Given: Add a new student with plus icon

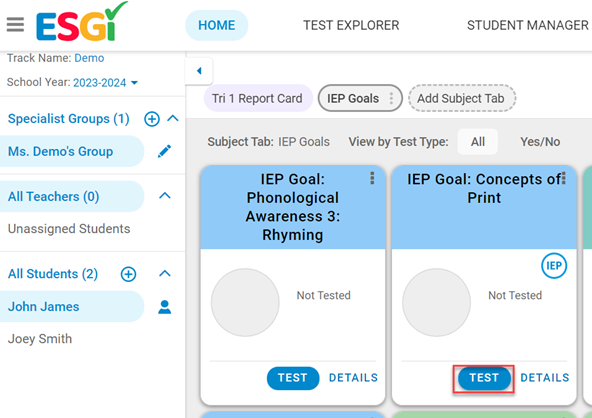Looking at the screenshot, I should 128,274.
